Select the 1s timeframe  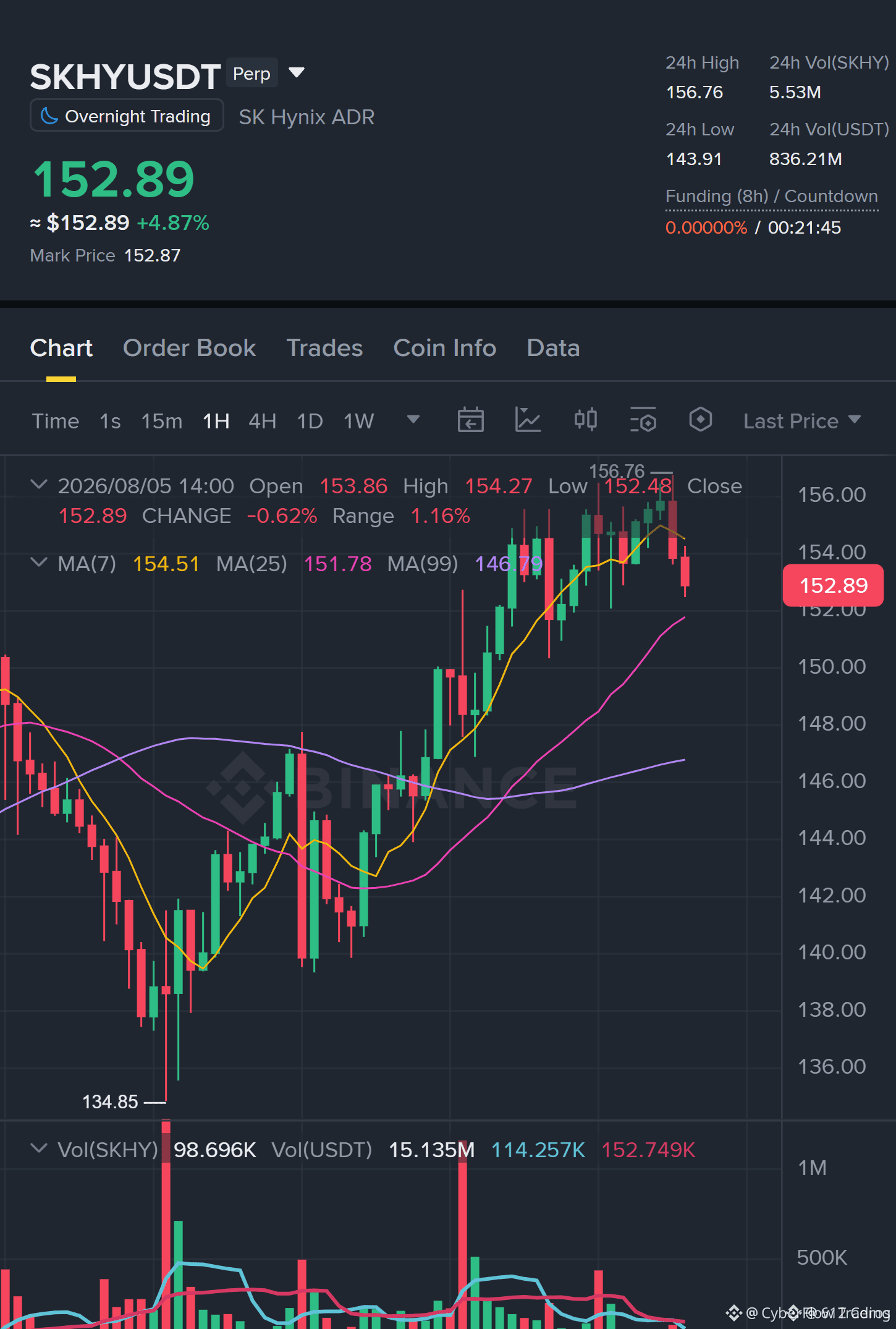110,421
